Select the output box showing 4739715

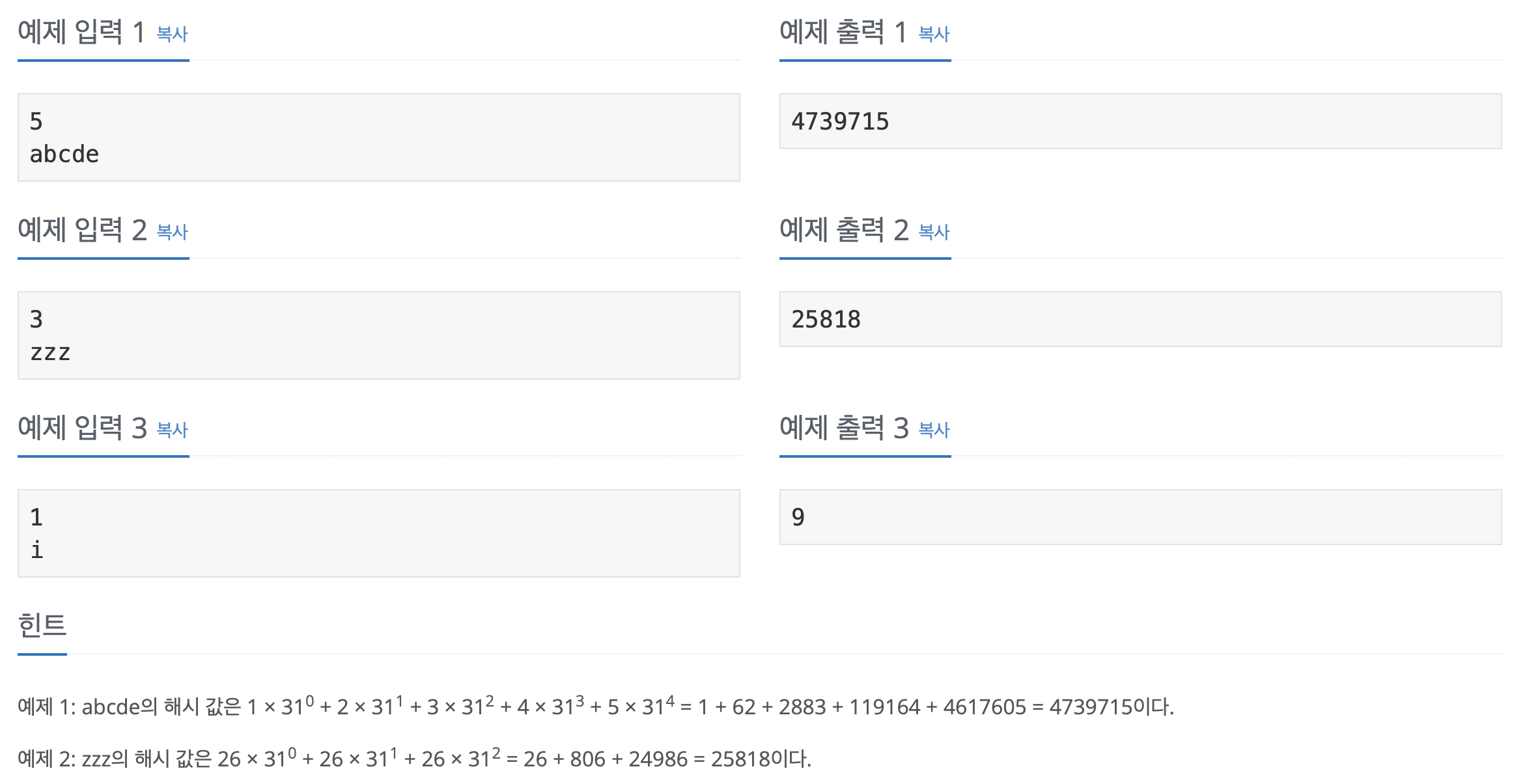coord(1146,121)
